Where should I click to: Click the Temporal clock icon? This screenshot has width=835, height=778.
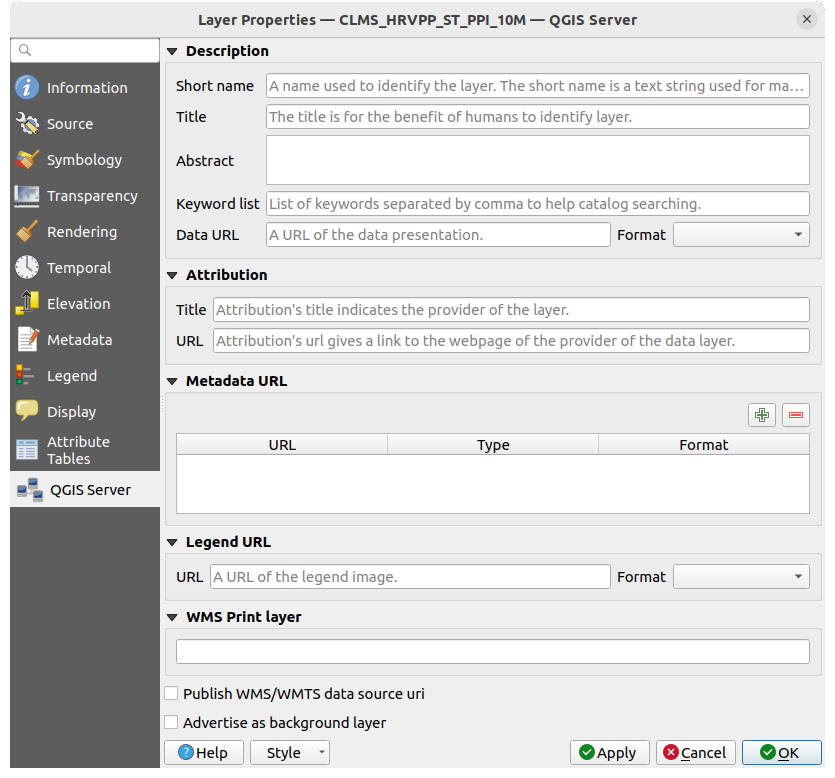27,268
